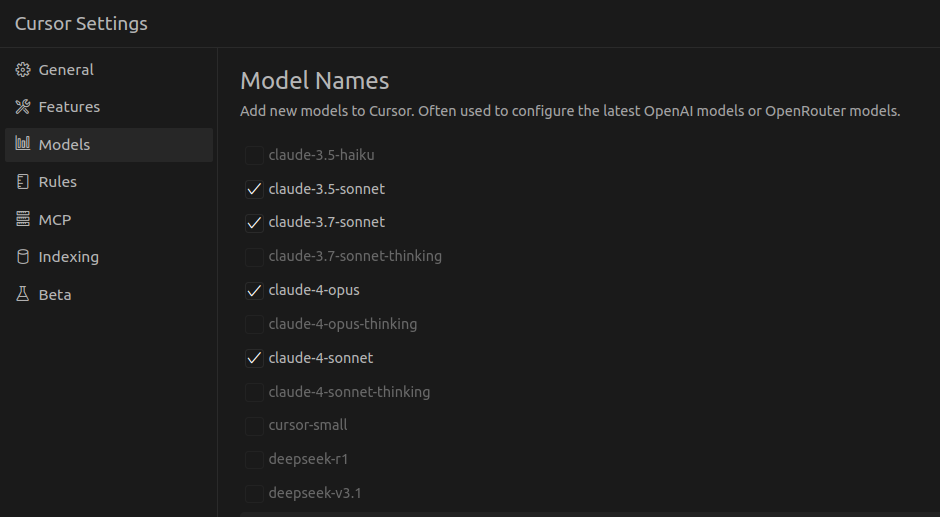Click the Cursor Settings title
The width and height of the screenshot is (940, 517).
point(81,23)
